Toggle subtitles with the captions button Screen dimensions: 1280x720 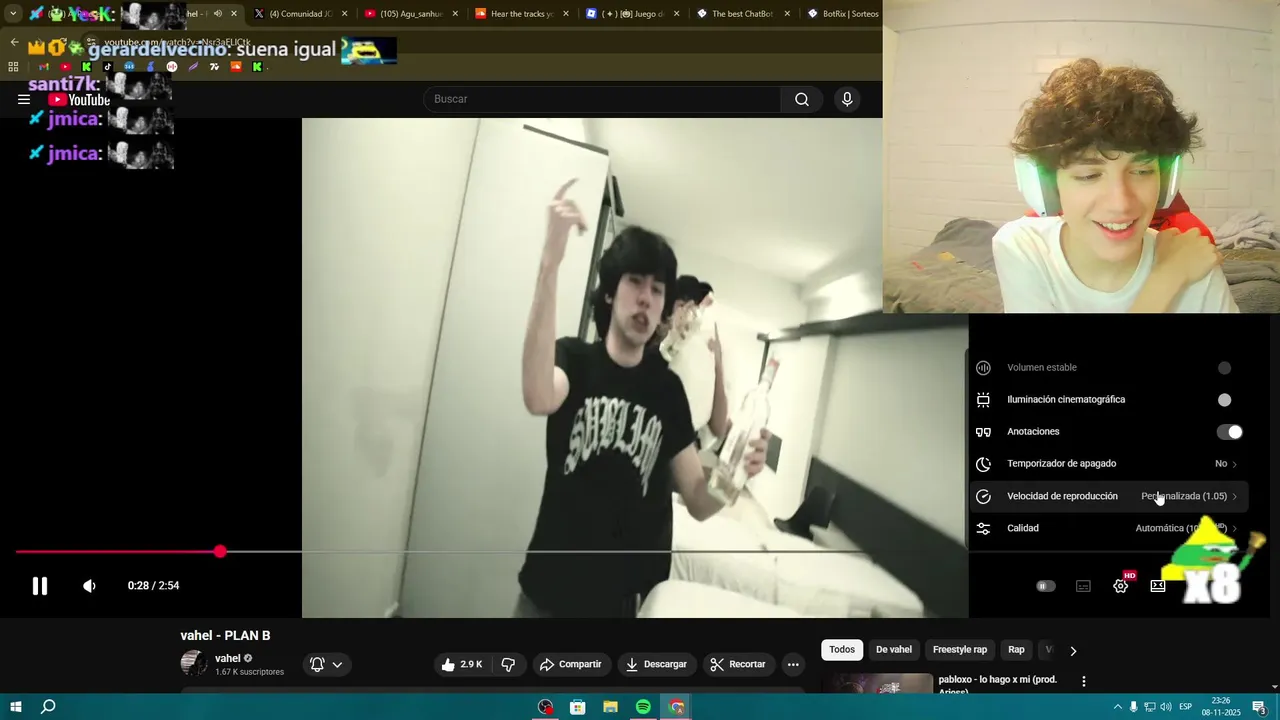[1083, 586]
